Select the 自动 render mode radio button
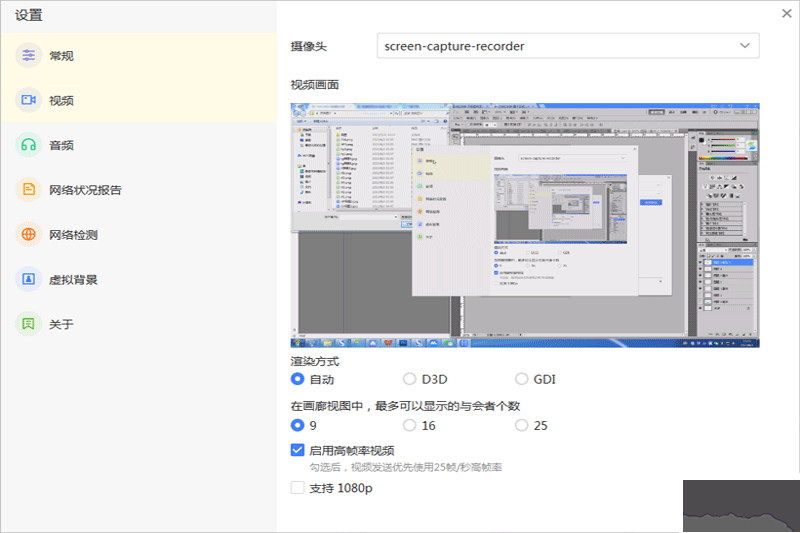 pos(297,379)
